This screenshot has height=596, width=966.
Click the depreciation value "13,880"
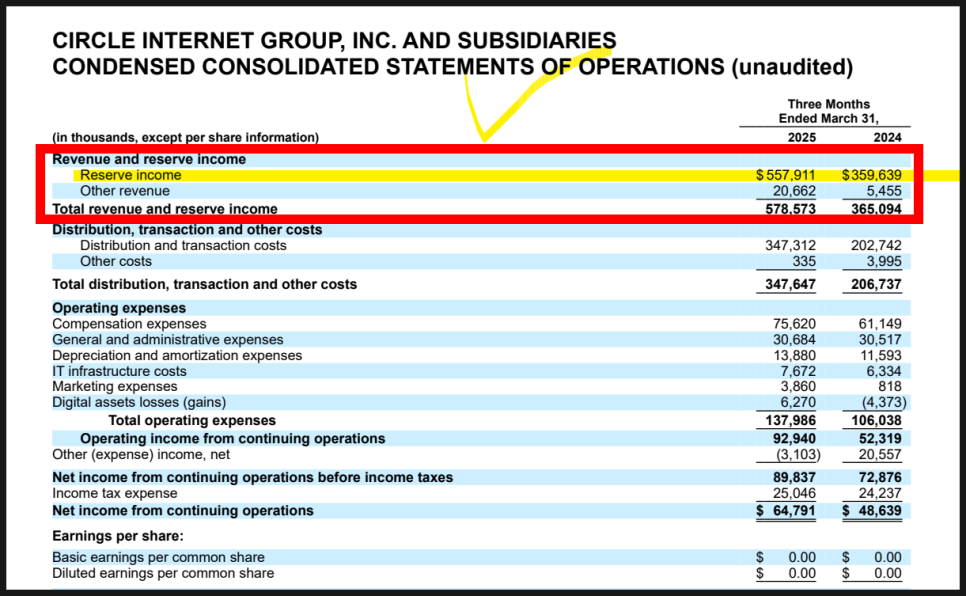point(794,356)
